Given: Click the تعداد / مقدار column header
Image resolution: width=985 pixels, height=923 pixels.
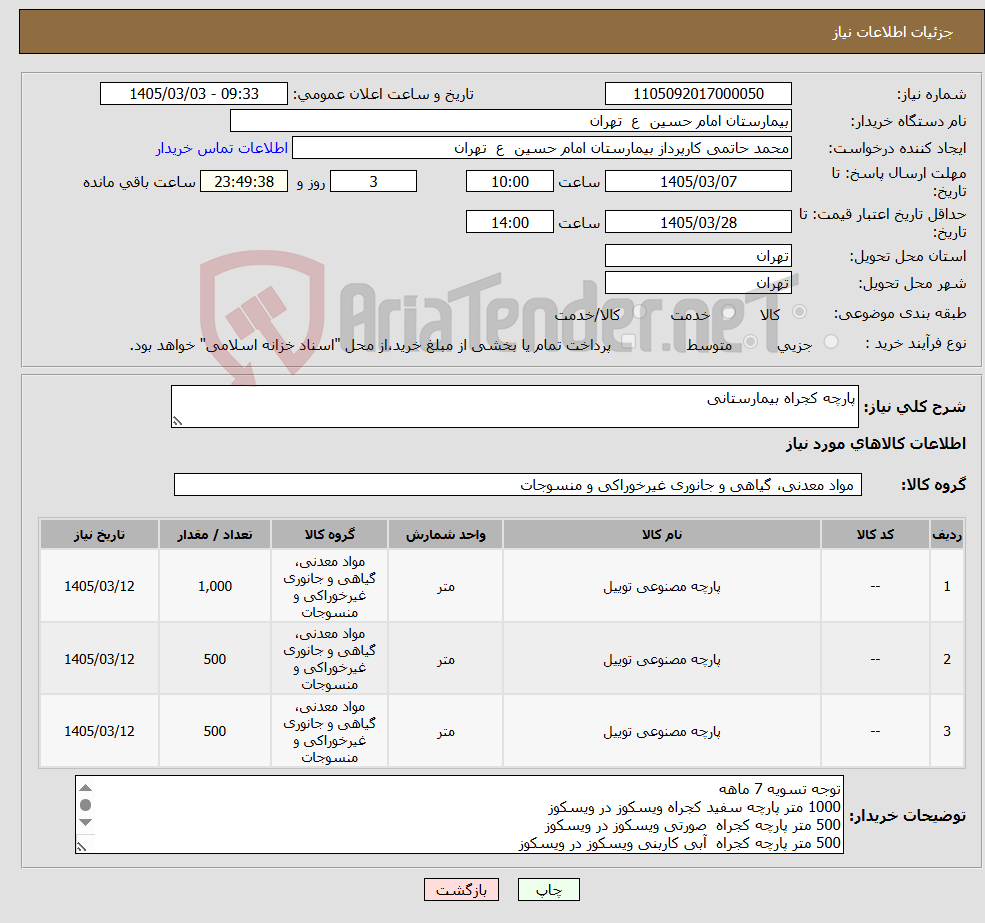Looking at the screenshot, I should [215, 534].
